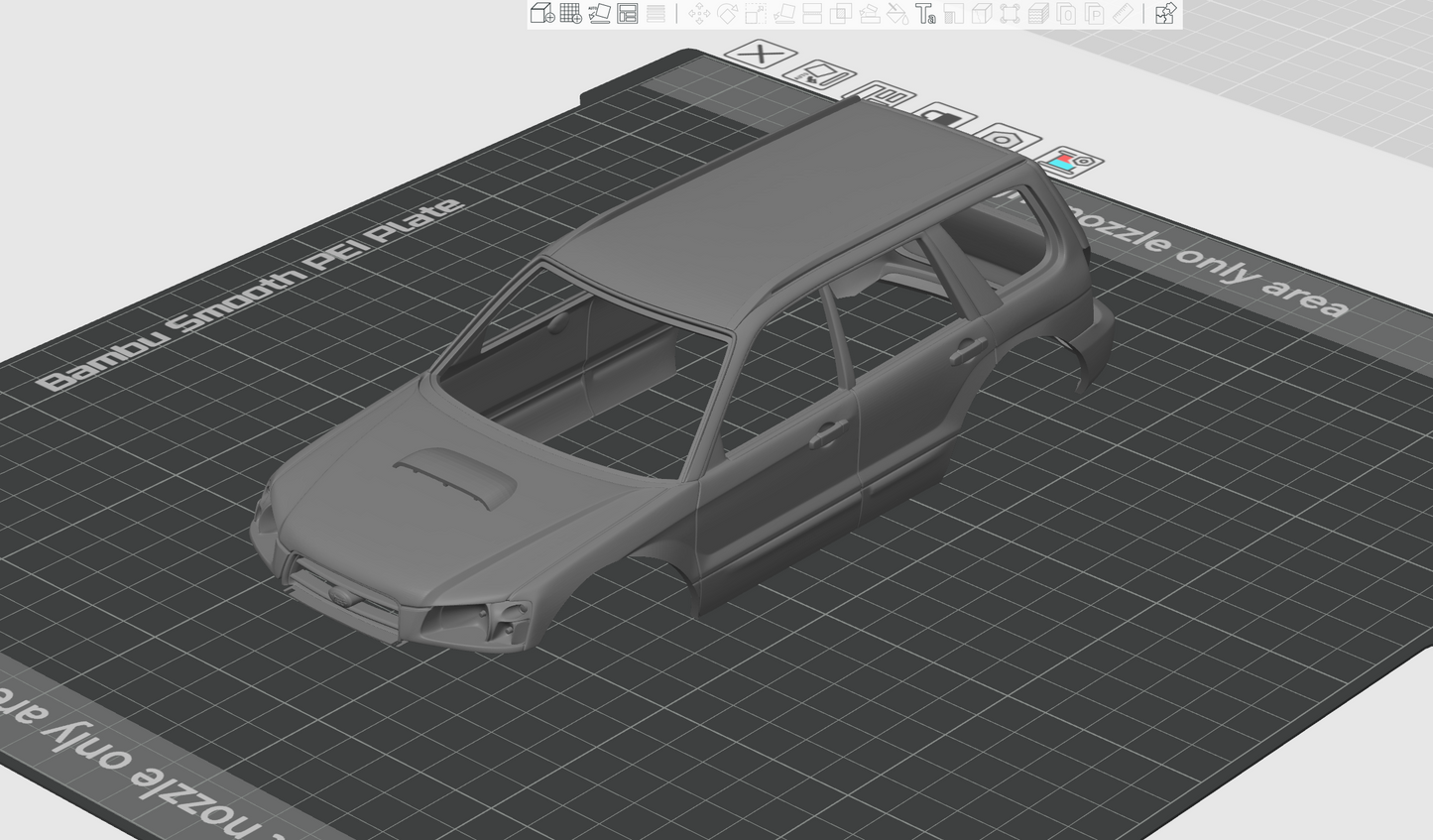Switch to the Assembly view puzzle icon
The width and height of the screenshot is (1433, 840).
(x=1165, y=13)
